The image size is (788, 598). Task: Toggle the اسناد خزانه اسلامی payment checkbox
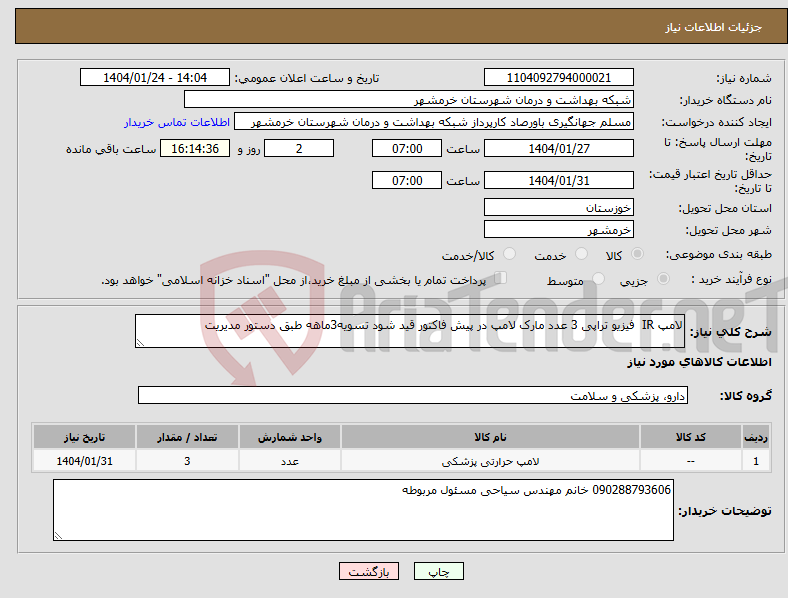pos(501,278)
